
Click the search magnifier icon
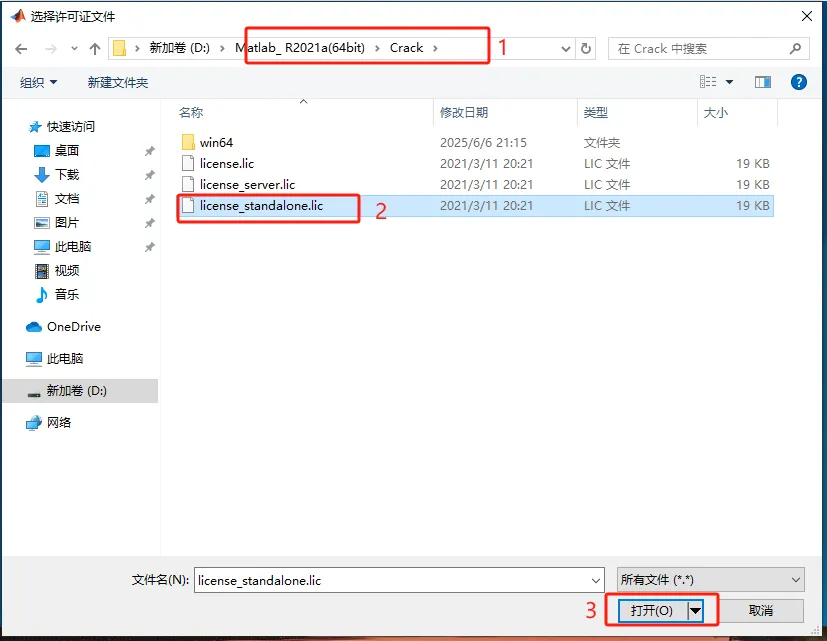coord(795,49)
